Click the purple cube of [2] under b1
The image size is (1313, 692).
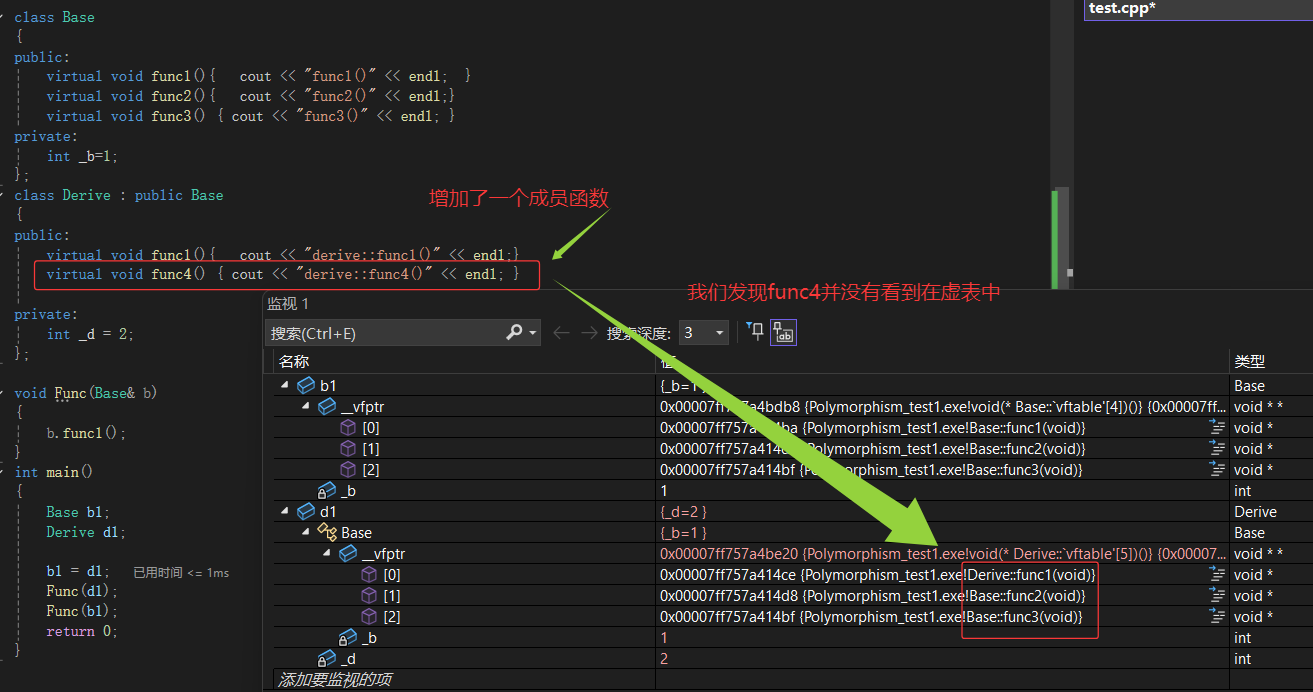click(348, 469)
